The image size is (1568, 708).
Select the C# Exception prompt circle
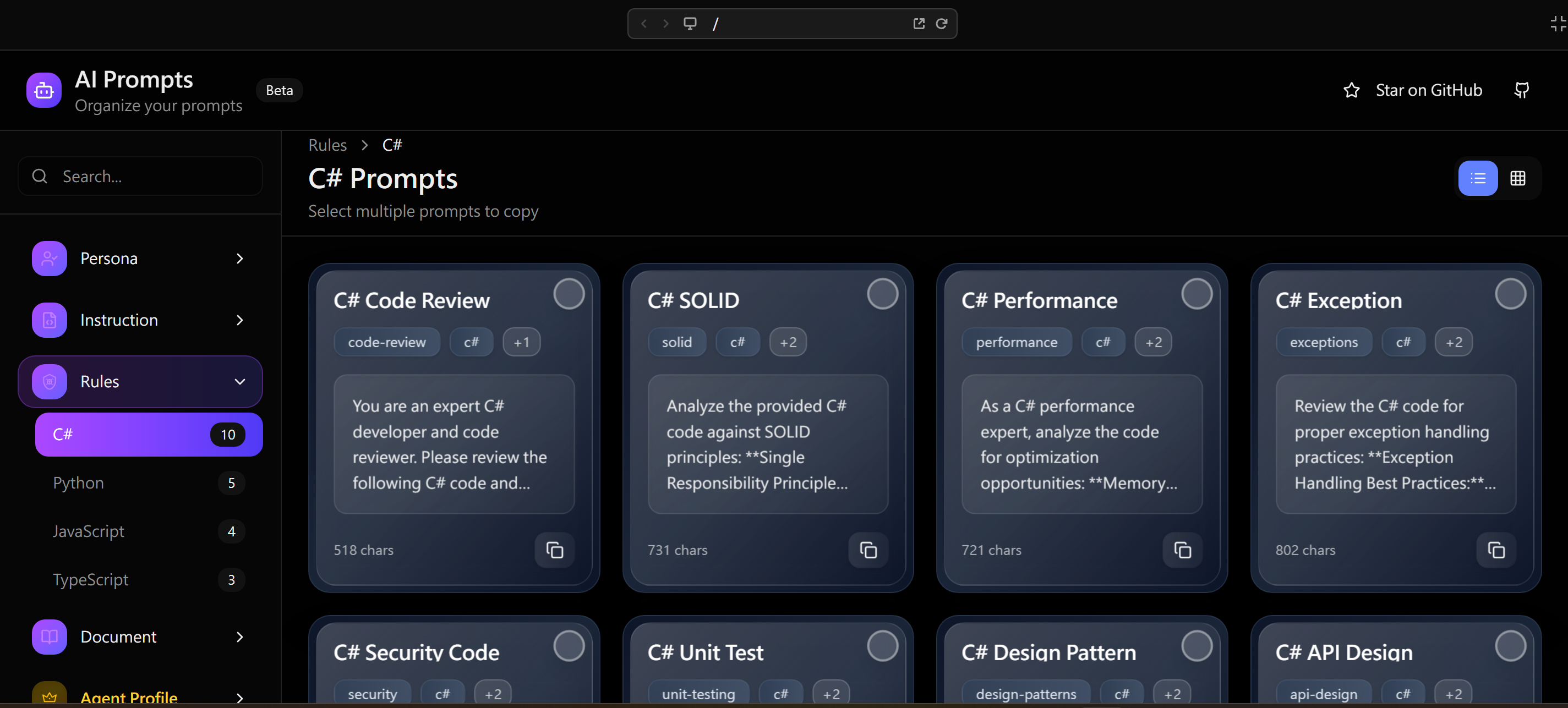click(1510, 294)
